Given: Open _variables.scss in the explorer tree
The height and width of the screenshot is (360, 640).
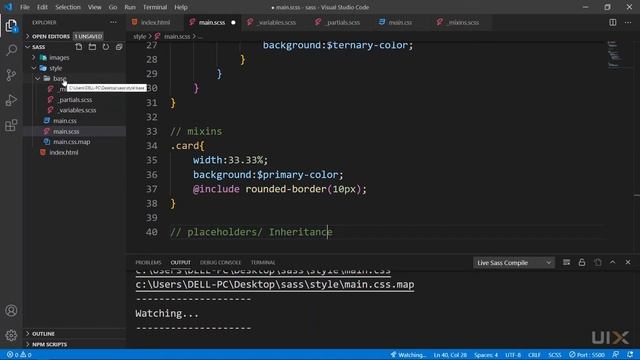Looking at the screenshot, I should coord(77,110).
